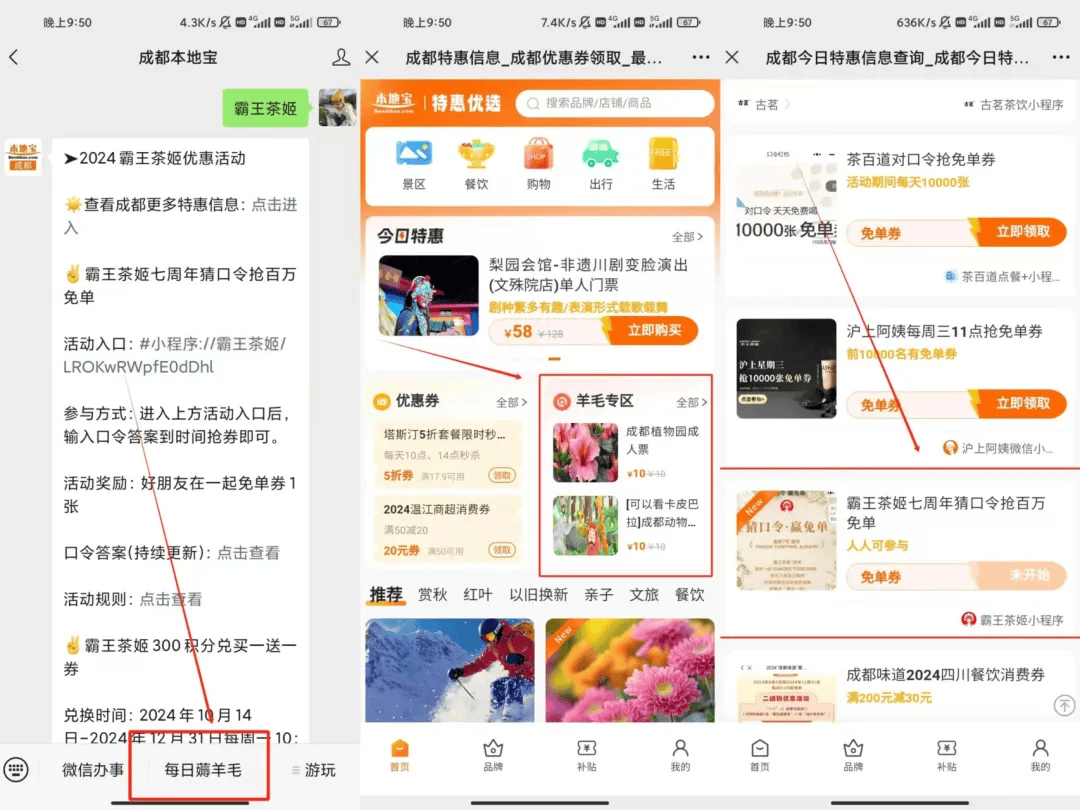Tap the 本地宝 sender avatar in the chat
This screenshot has height=810, width=1080.
pos(23,158)
